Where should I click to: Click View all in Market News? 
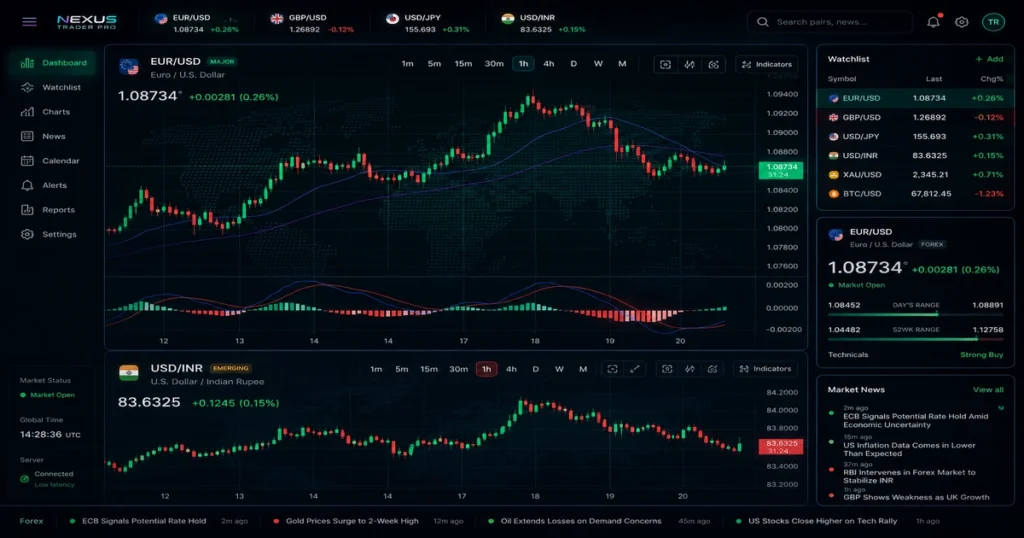(x=988, y=390)
